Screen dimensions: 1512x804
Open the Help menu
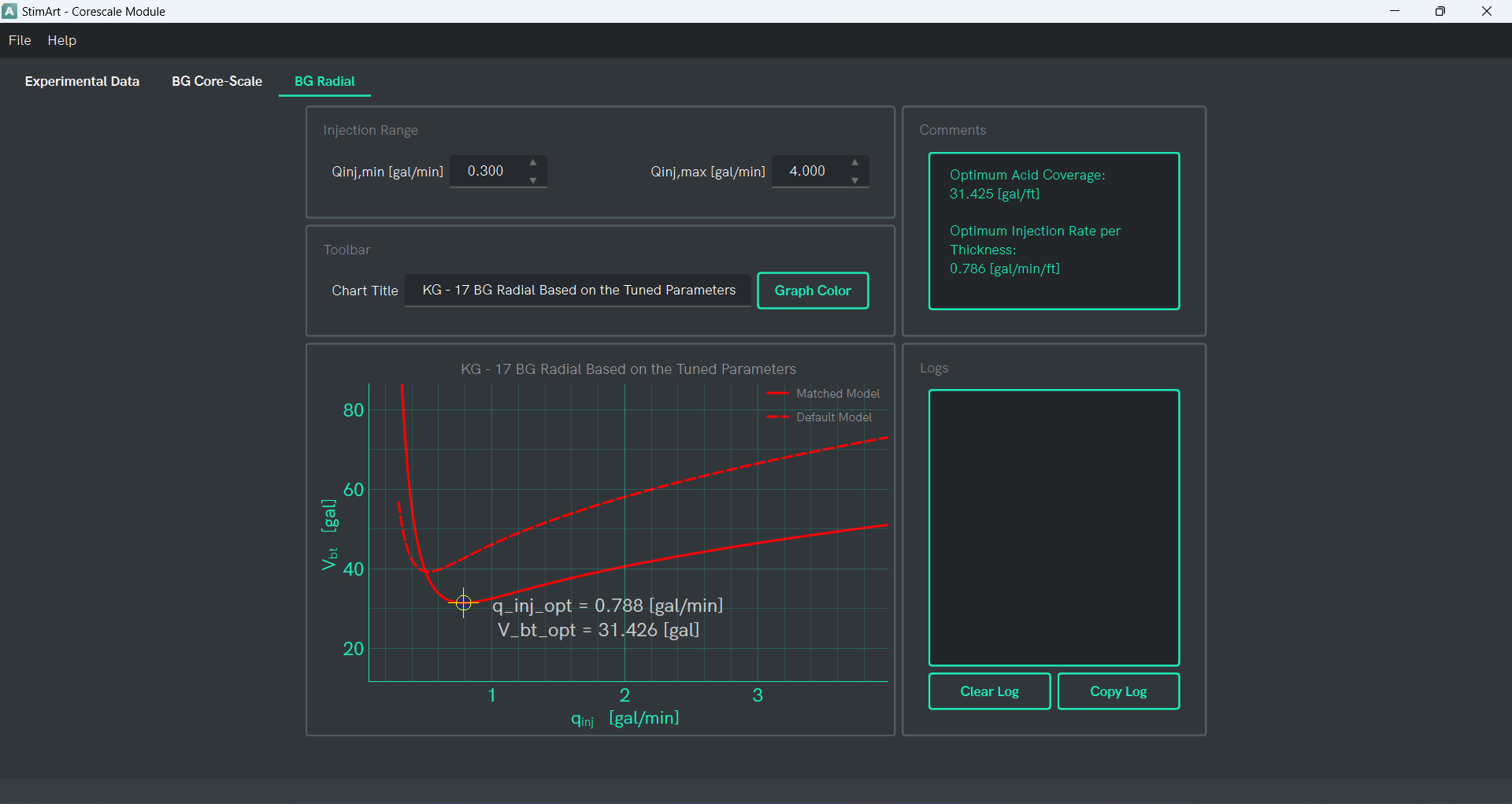tap(61, 40)
